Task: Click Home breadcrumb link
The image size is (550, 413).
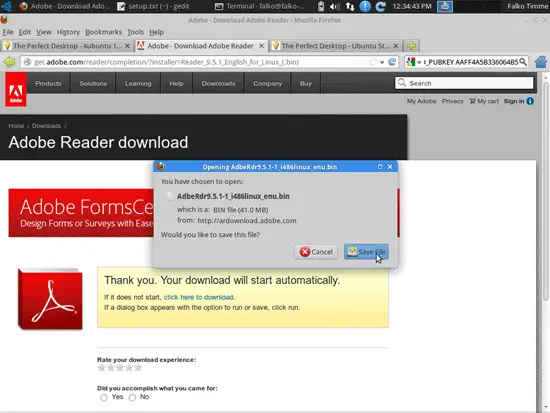Action: pyautogui.click(x=16, y=126)
